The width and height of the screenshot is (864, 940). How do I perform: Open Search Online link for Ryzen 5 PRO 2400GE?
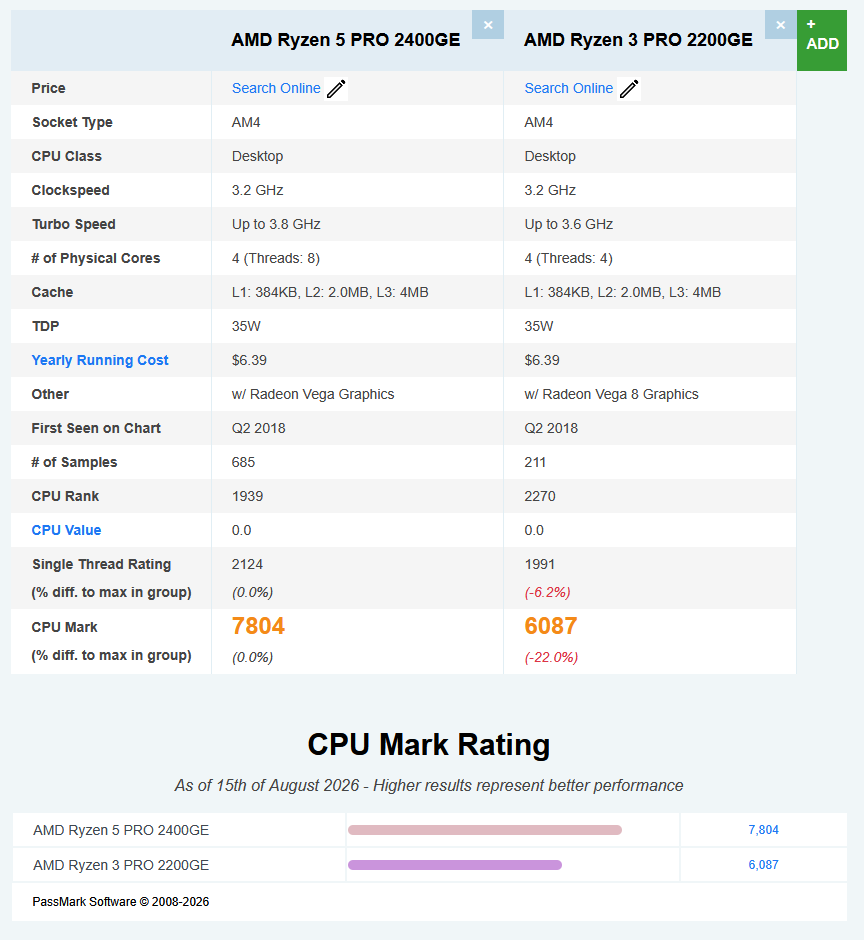(276, 88)
